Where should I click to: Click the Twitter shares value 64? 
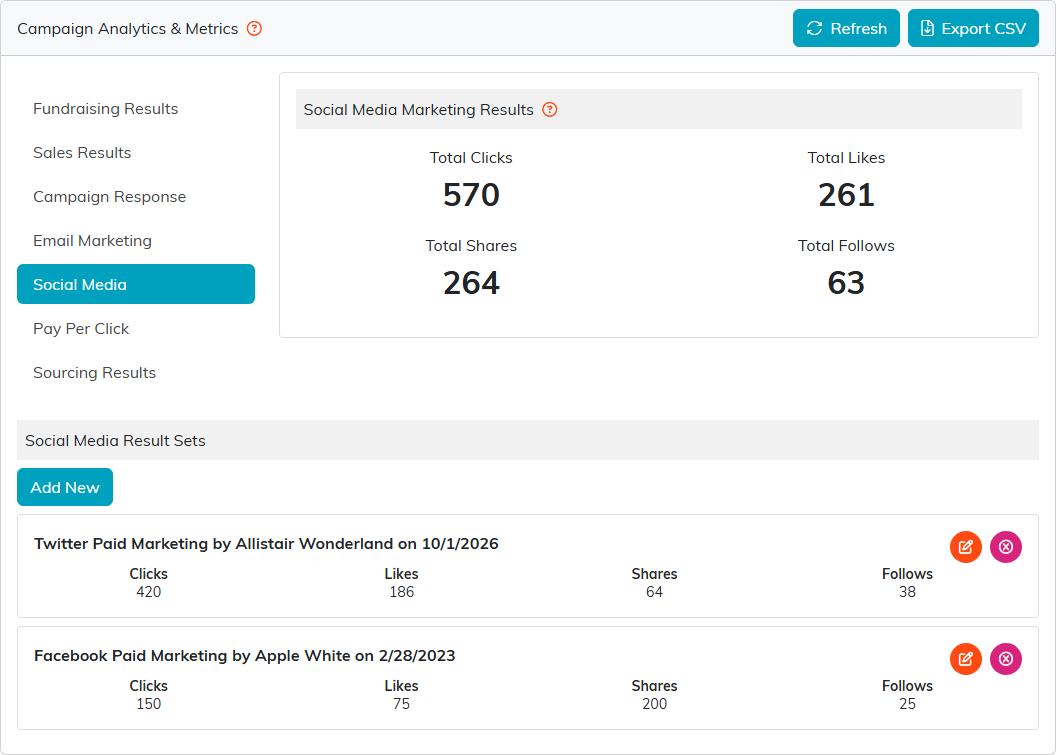(x=655, y=592)
